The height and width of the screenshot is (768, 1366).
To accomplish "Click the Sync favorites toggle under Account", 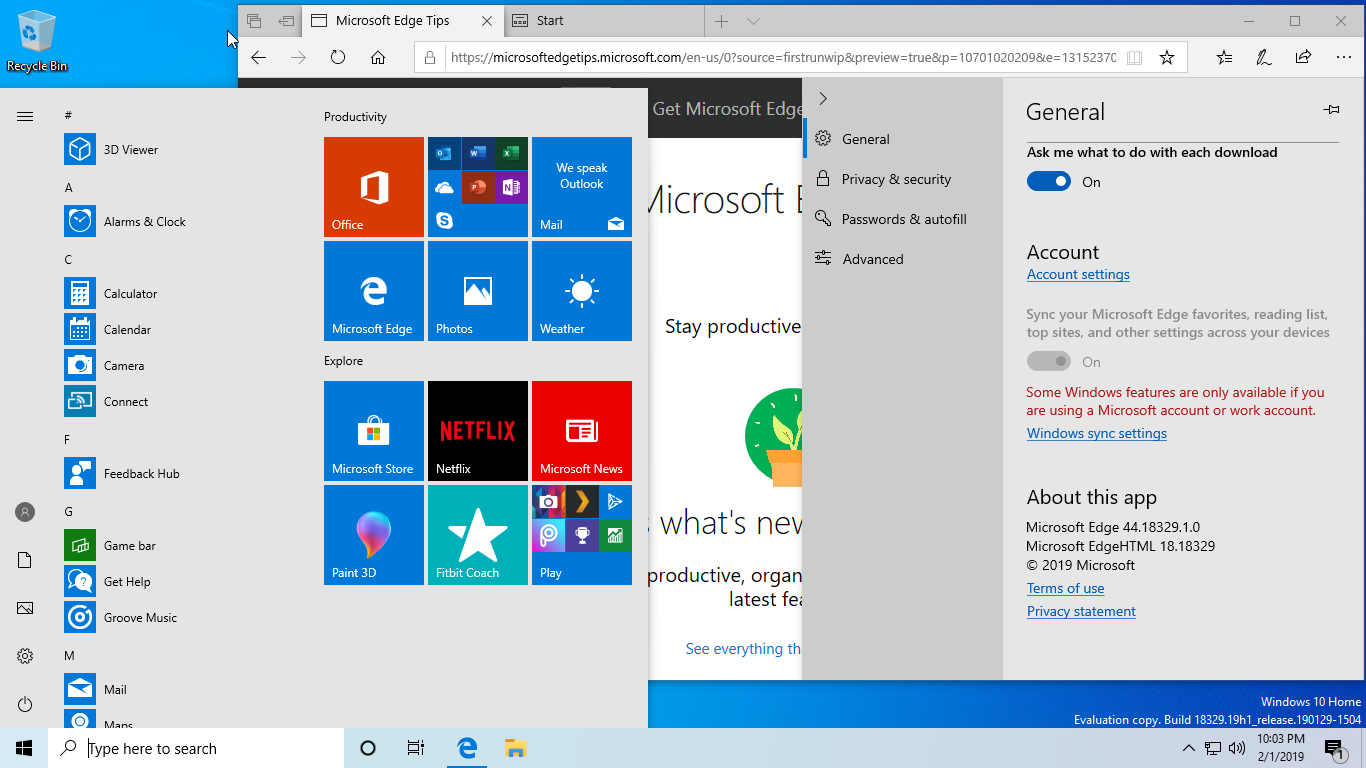I will [1049, 362].
